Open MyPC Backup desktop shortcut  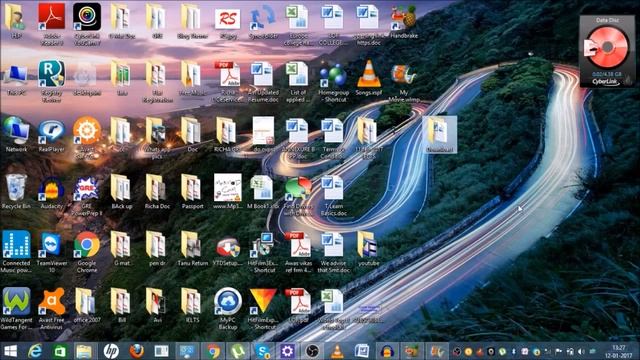[x=228, y=309]
